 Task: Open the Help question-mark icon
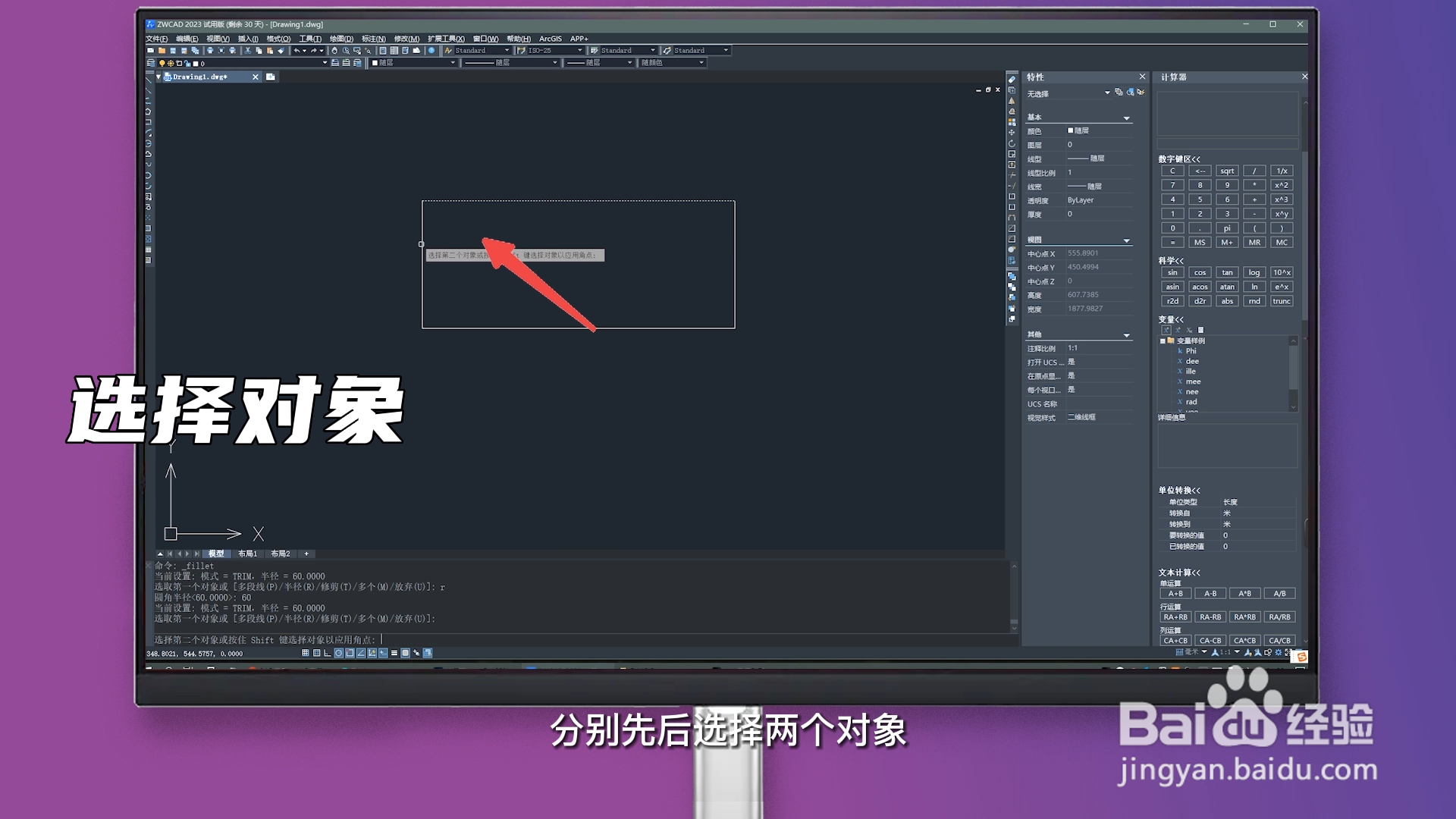tap(431, 50)
